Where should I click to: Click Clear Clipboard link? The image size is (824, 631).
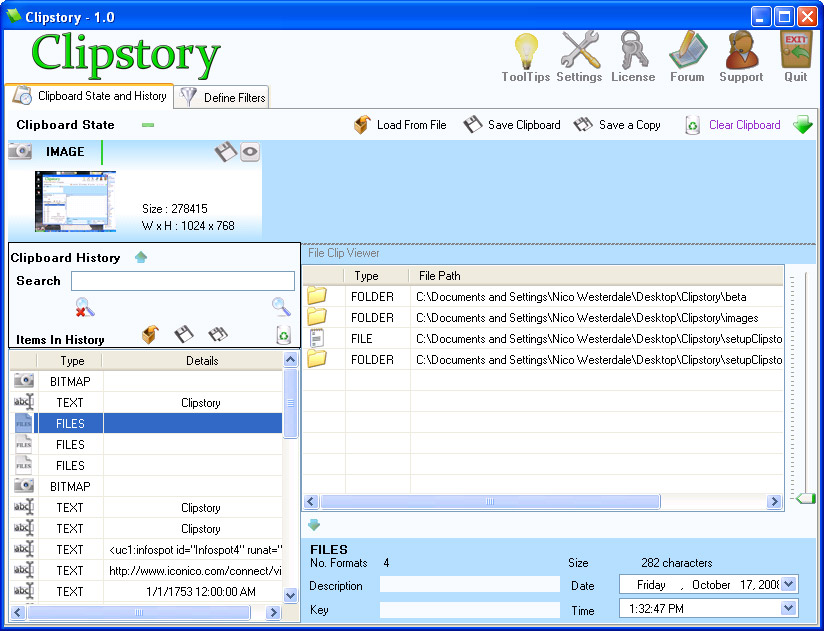point(744,125)
